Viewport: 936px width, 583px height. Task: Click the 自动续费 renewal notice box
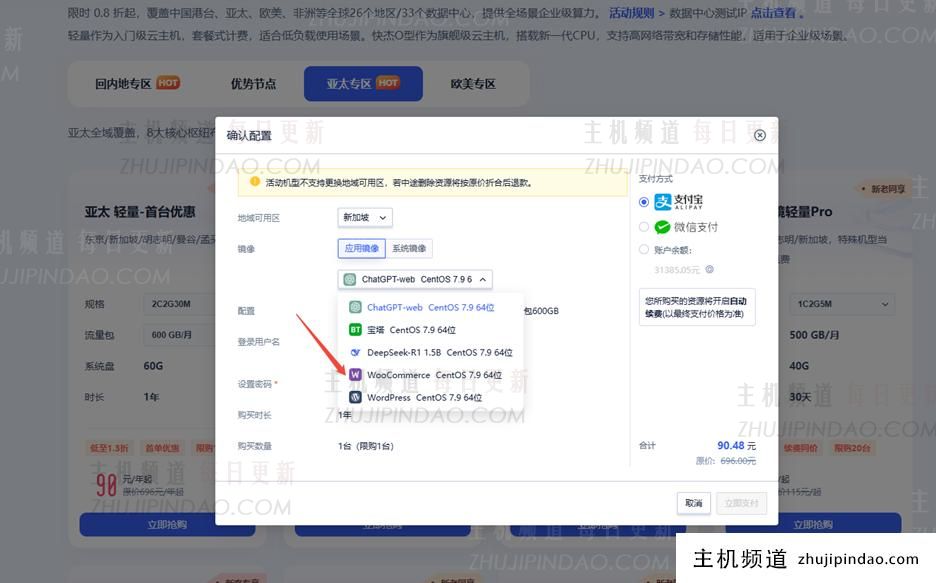tap(697, 307)
